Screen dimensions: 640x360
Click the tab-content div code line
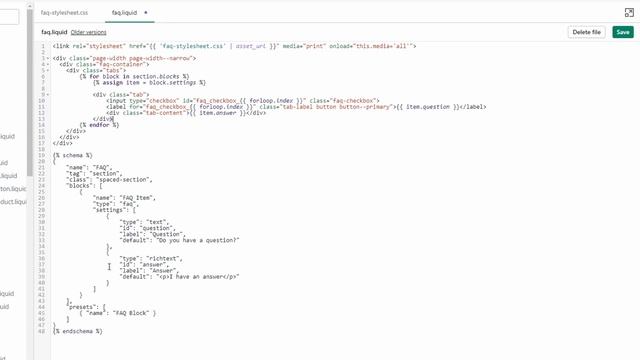[186, 113]
